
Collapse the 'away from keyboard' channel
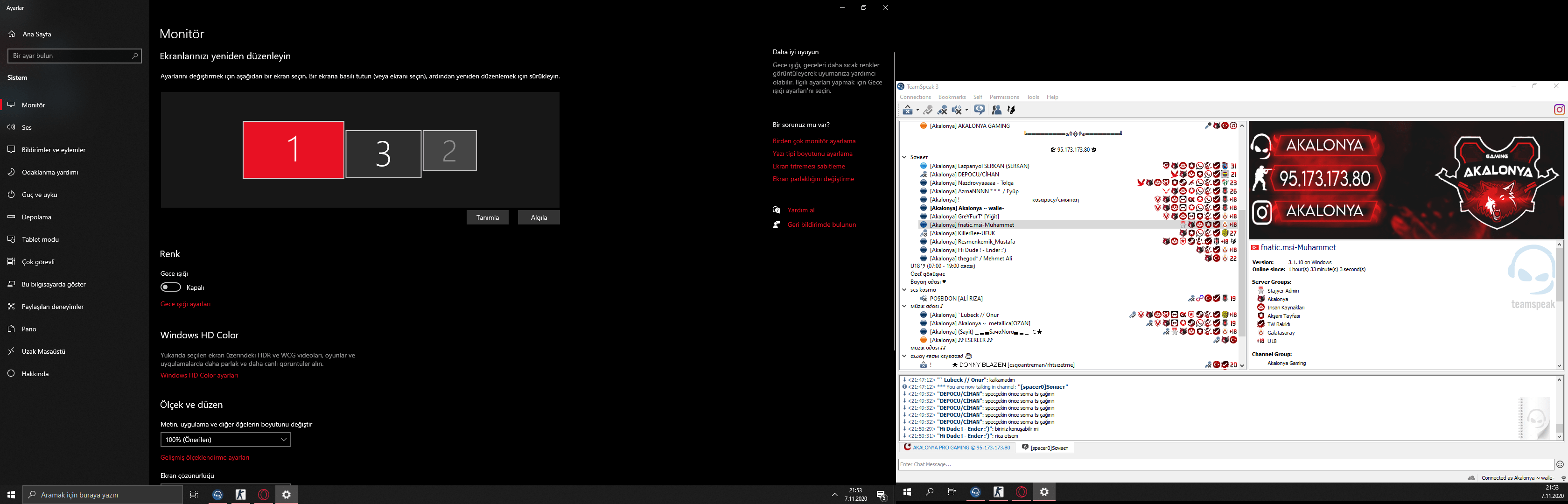[x=904, y=356]
